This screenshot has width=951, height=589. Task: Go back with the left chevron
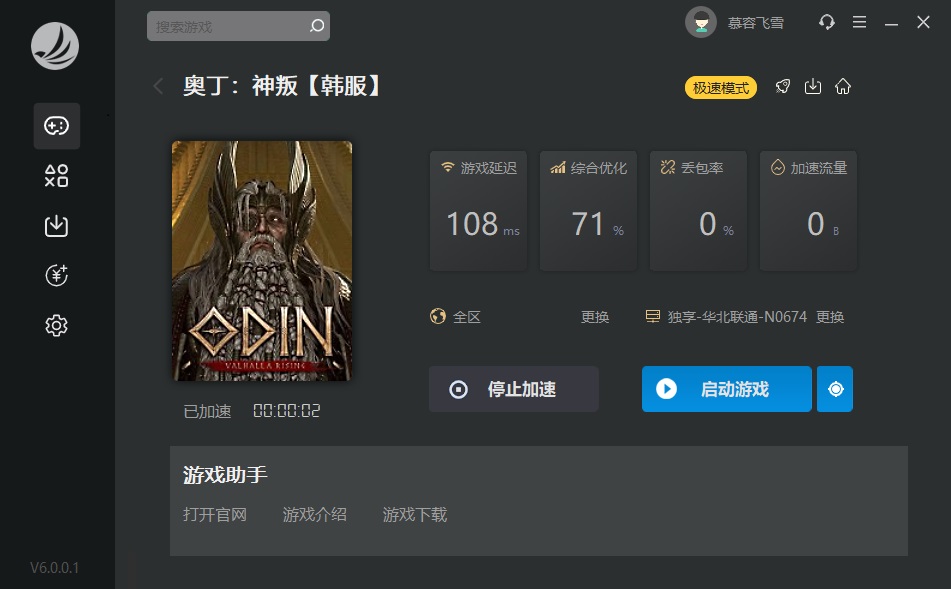[x=158, y=86]
